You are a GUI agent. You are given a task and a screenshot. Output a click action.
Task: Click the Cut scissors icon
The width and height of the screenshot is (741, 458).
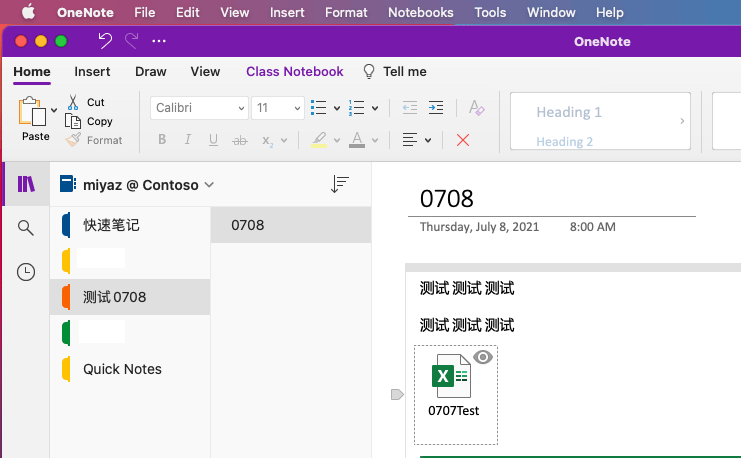click(x=73, y=102)
